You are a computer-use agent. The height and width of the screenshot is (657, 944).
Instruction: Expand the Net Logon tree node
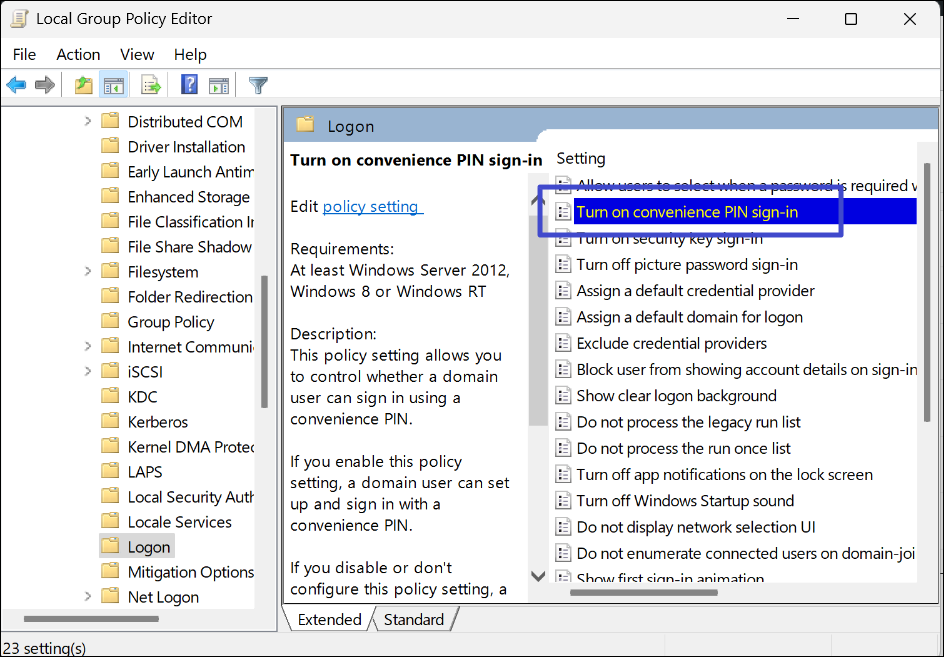(88, 597)
